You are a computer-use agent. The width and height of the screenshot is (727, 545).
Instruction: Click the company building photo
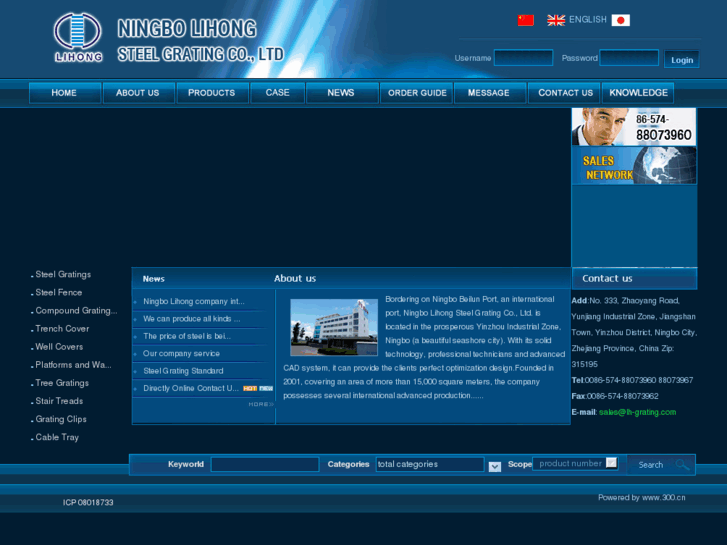click(334, 327)
